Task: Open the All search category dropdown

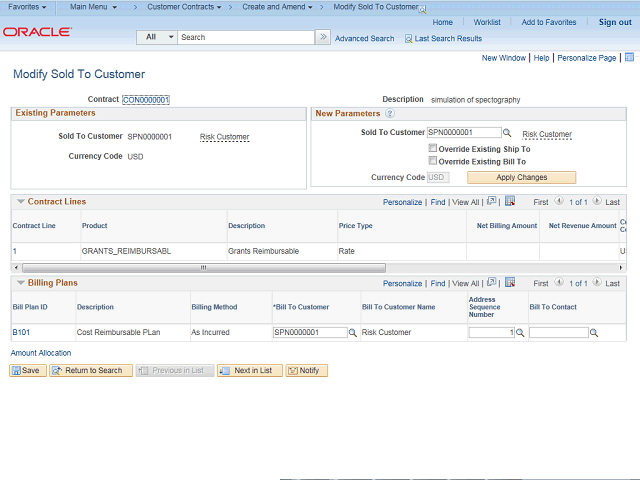Action: pos(157,37)
